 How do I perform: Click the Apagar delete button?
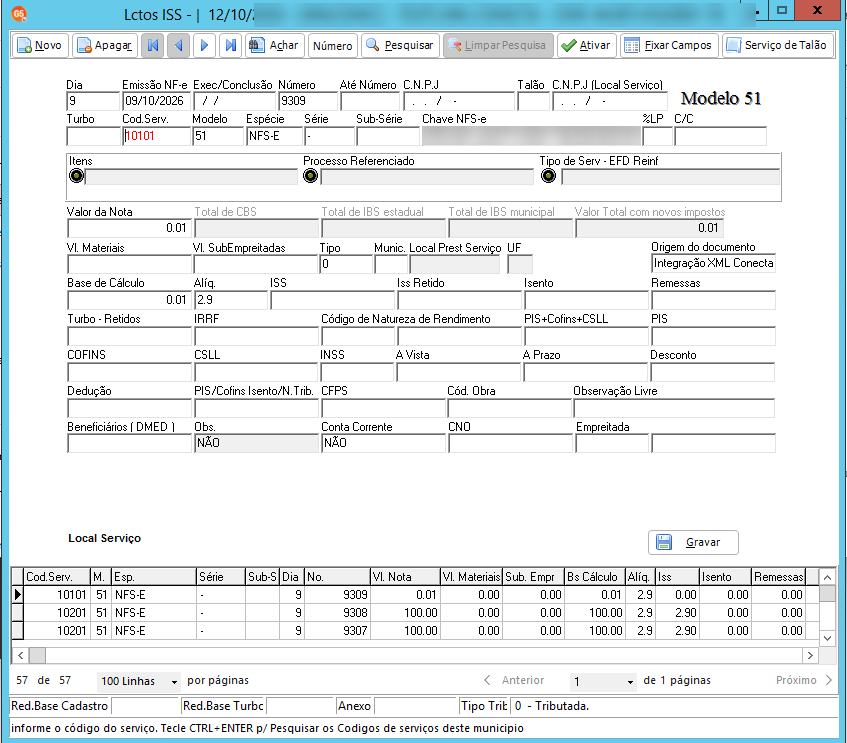coord(105,45)
